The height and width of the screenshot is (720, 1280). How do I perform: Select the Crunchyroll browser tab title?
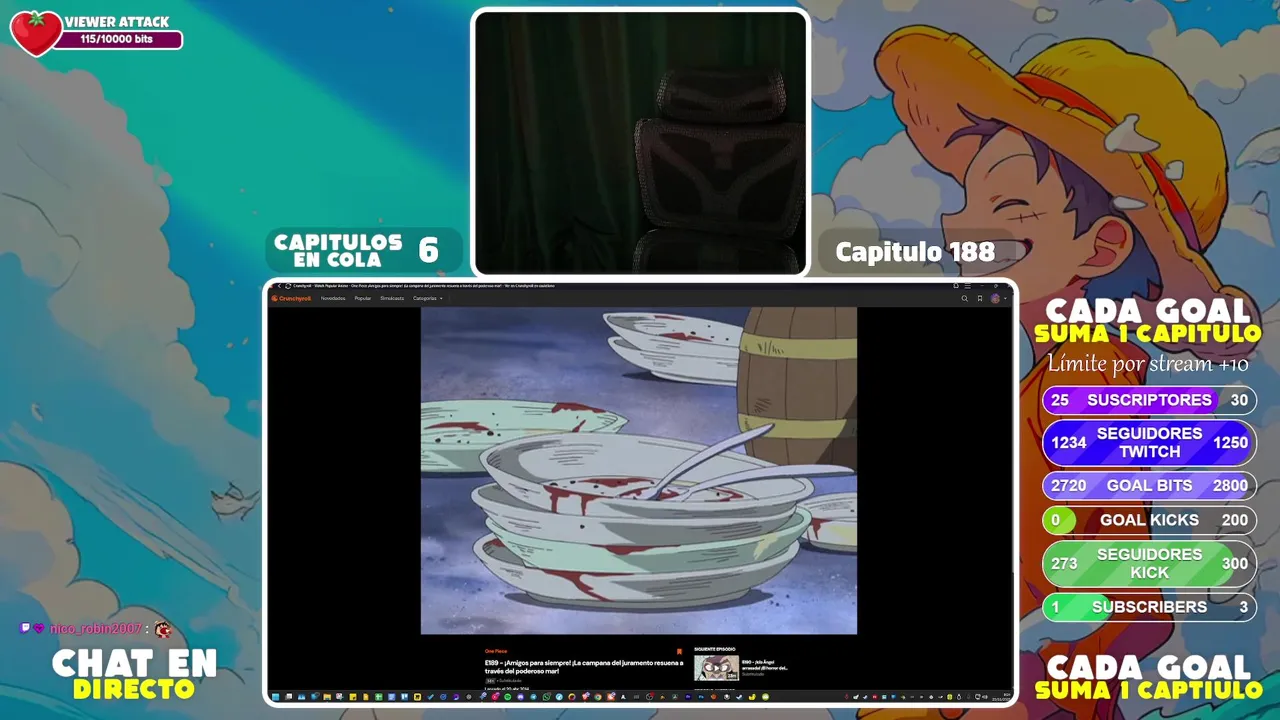pos(424,286)
